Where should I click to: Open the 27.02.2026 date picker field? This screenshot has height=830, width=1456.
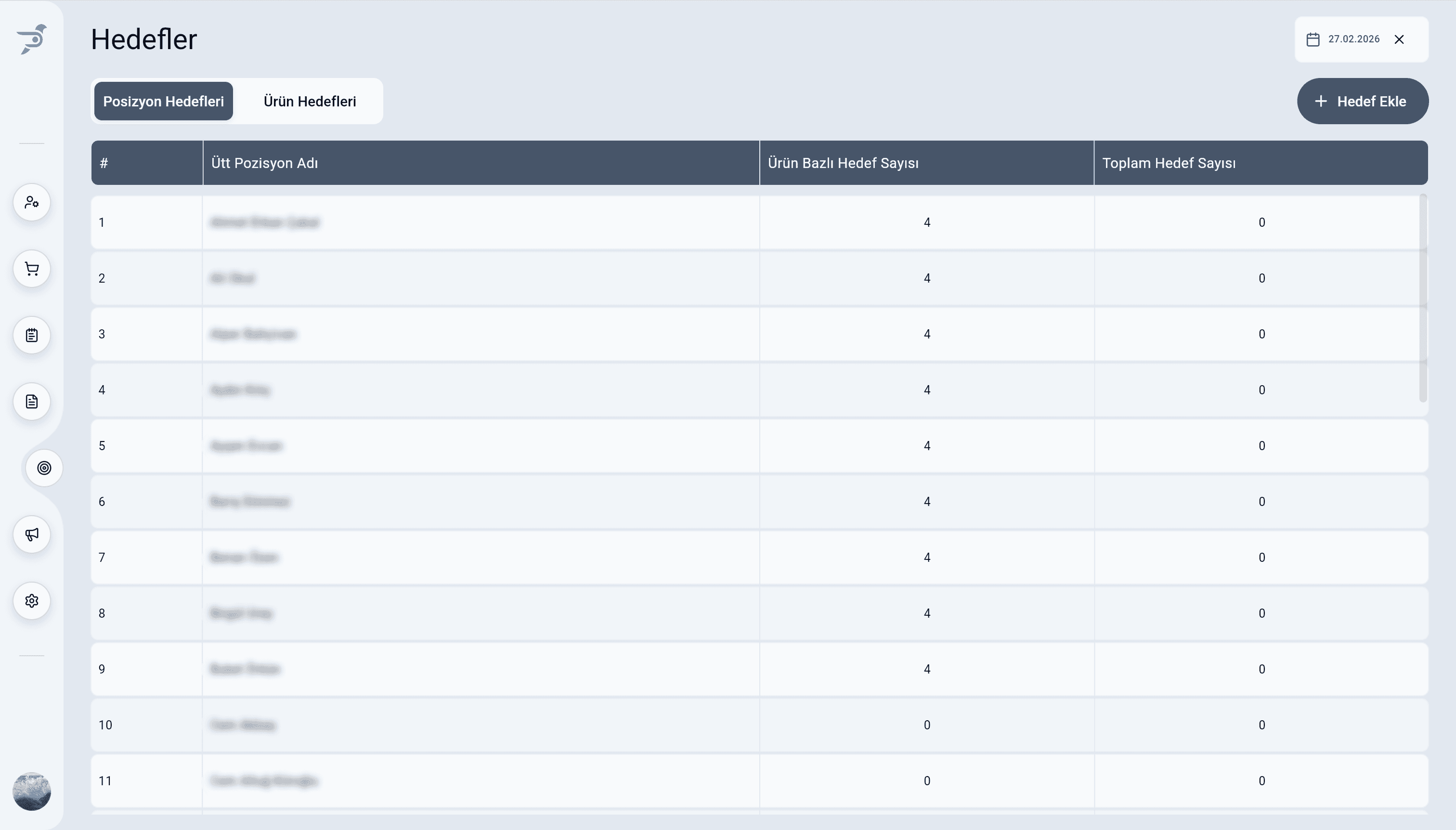click(1353, 39)
